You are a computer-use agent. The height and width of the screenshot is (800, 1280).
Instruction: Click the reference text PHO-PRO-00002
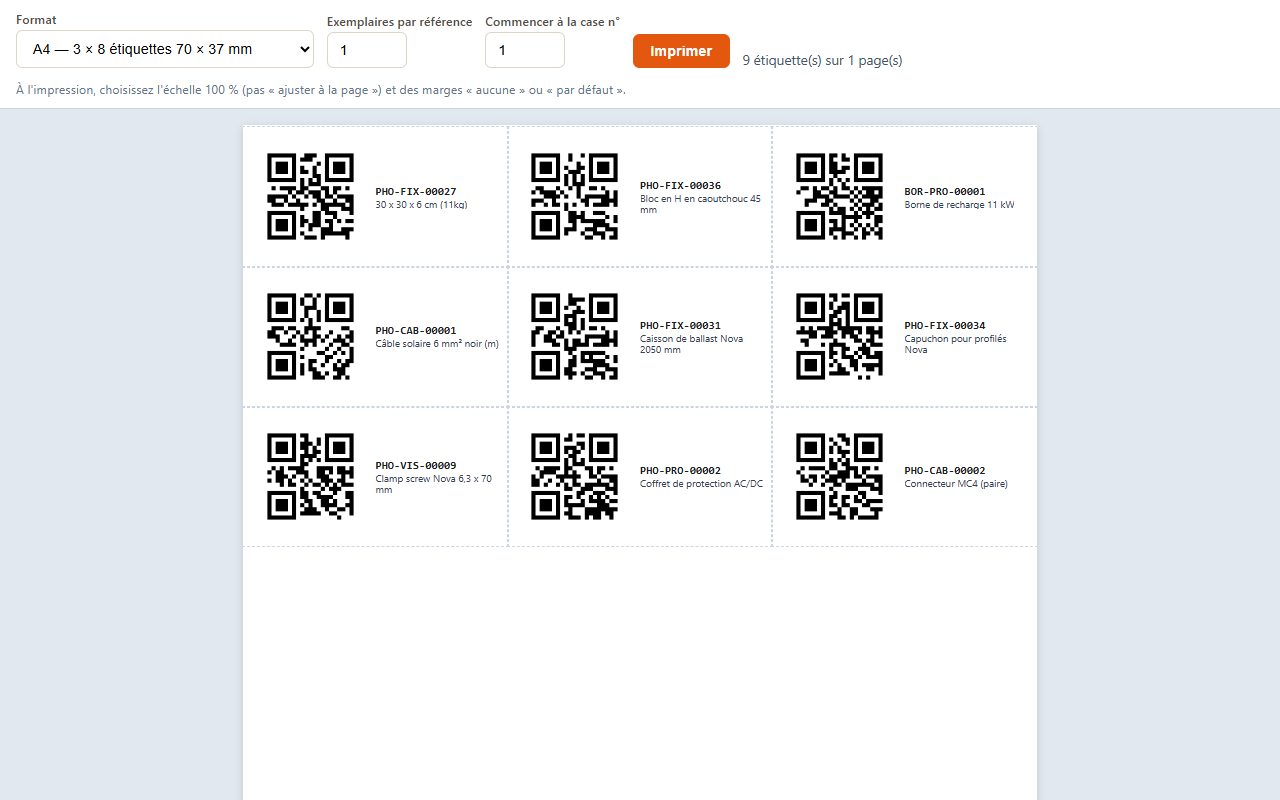680,471
